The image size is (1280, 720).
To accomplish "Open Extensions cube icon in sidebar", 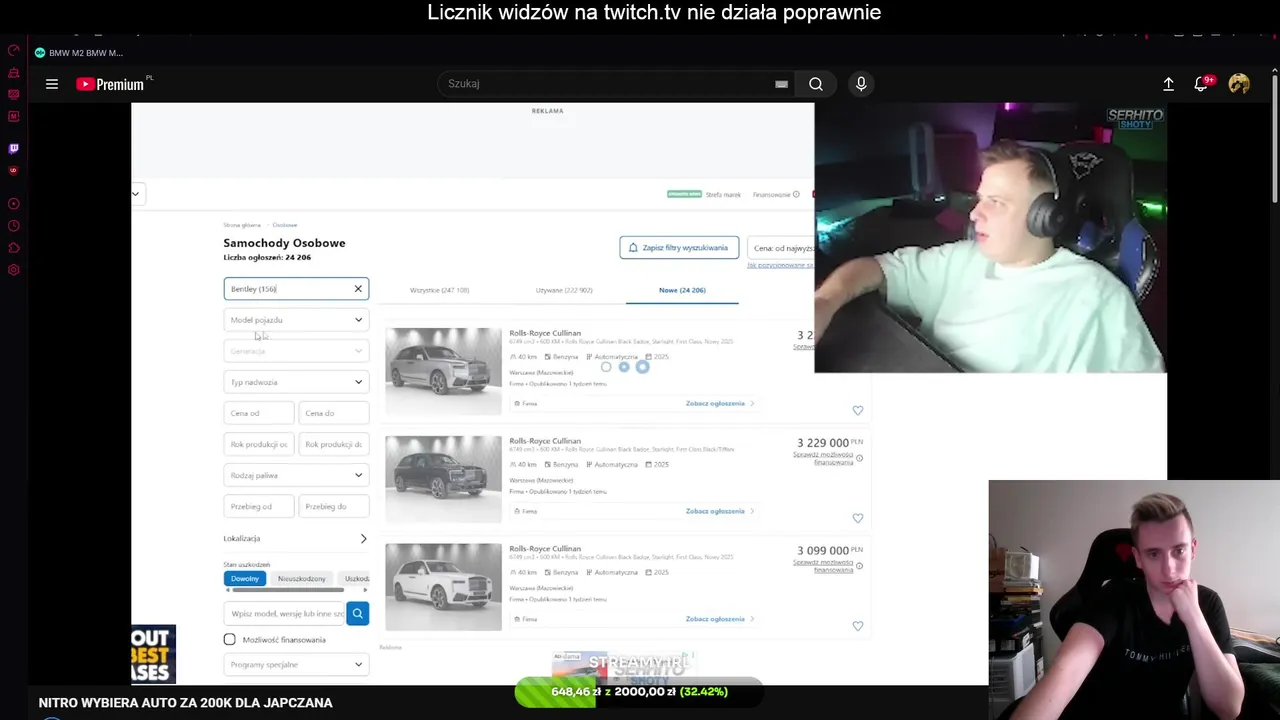I will [13, 248].
